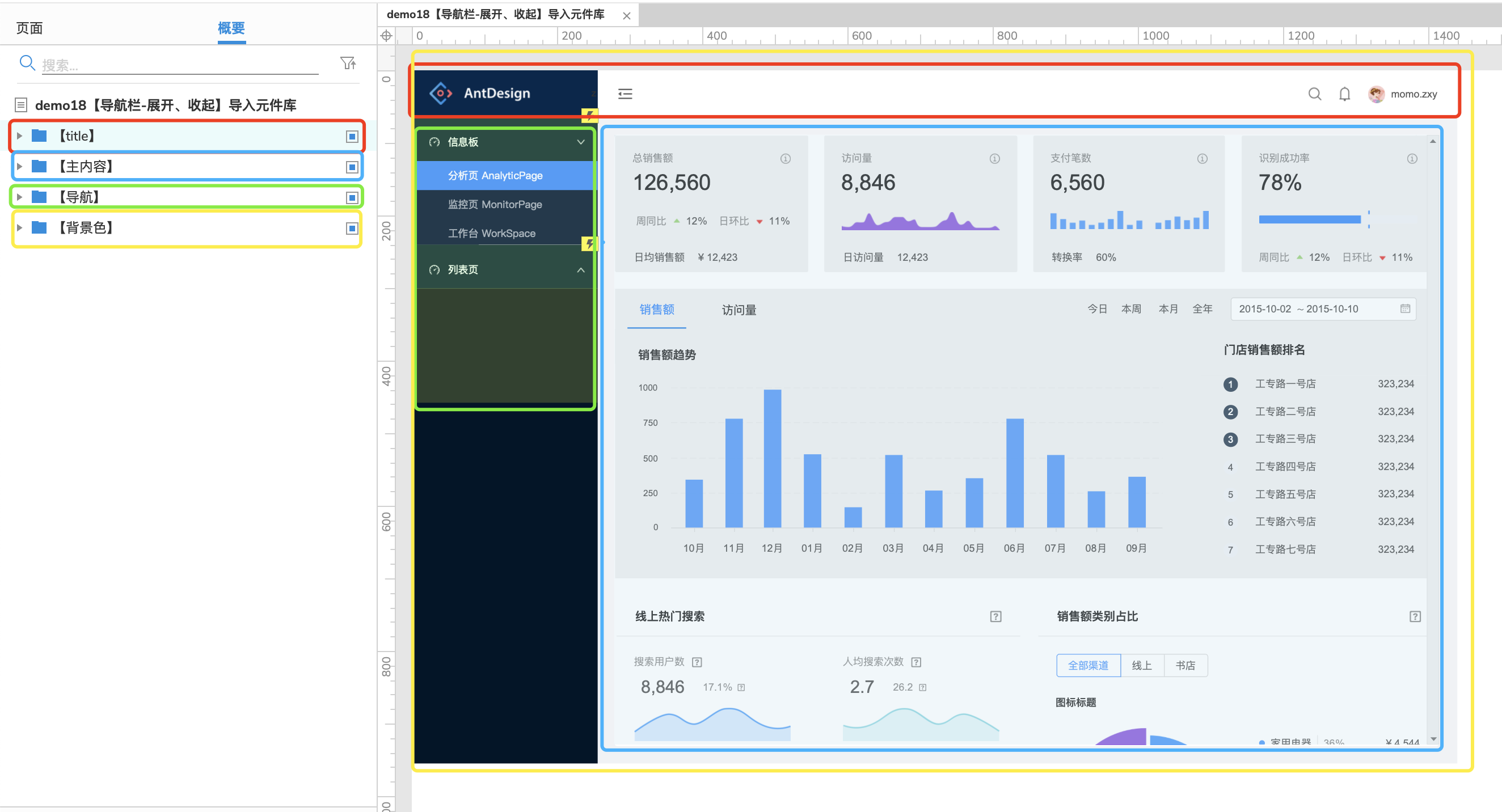Click the content scrollbar down arrow
Image resolution: width=1502 pixels, height=812 pixels.
(1433, 739)
